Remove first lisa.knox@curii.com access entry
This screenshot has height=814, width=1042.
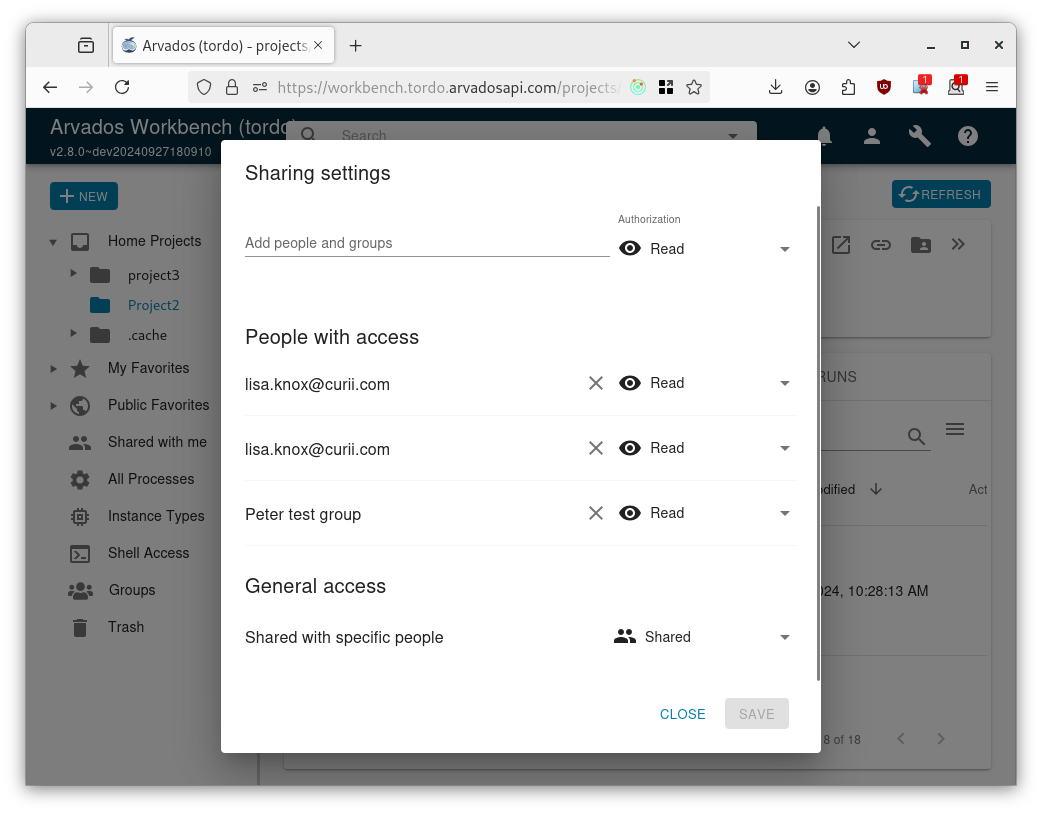[595, 383]
